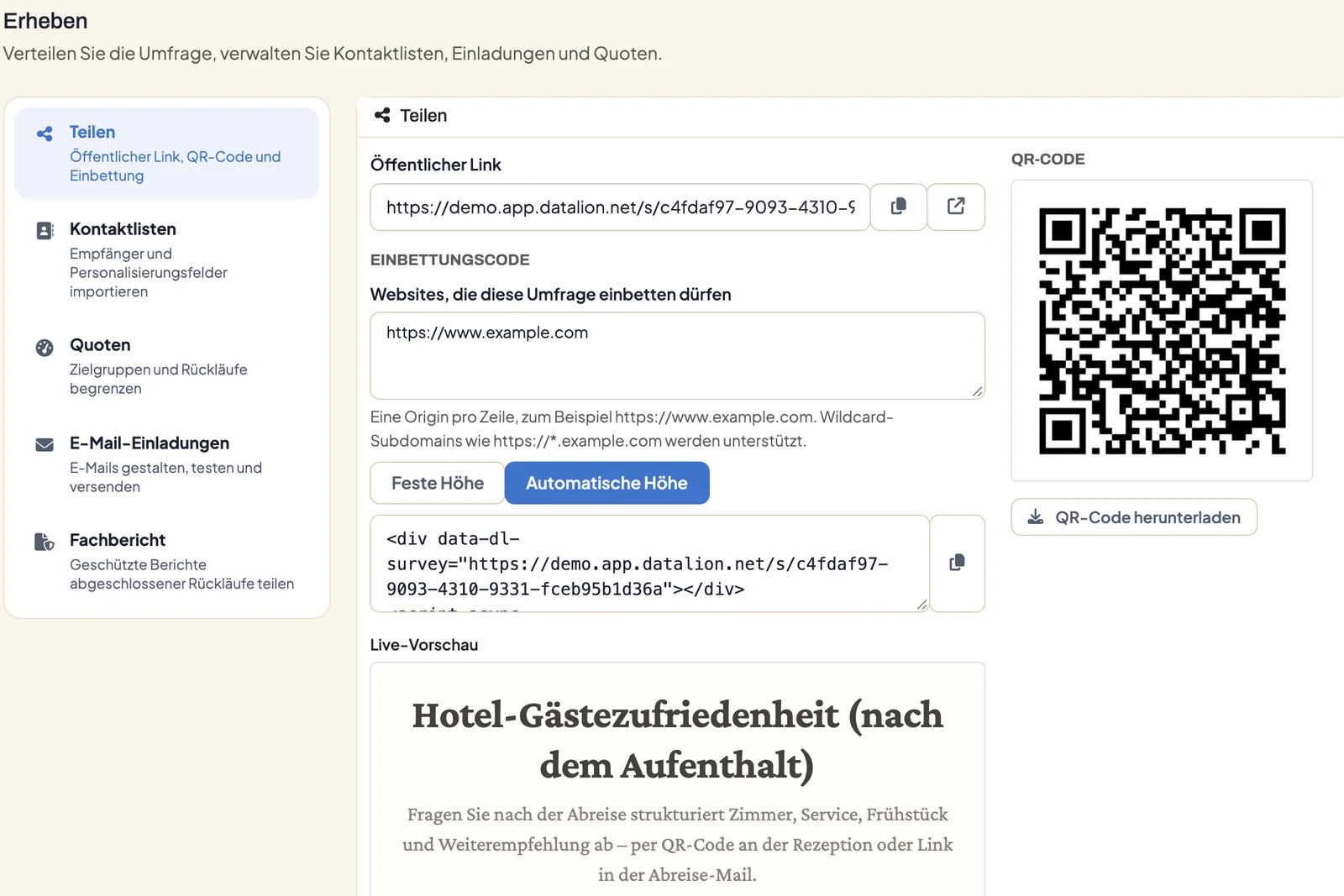Click 'Geschützte Berichte abgeschlossener Rückläufe teilen' text
Image resolution: width=1344 pixels, height=896 pixels.
(181, 574)
